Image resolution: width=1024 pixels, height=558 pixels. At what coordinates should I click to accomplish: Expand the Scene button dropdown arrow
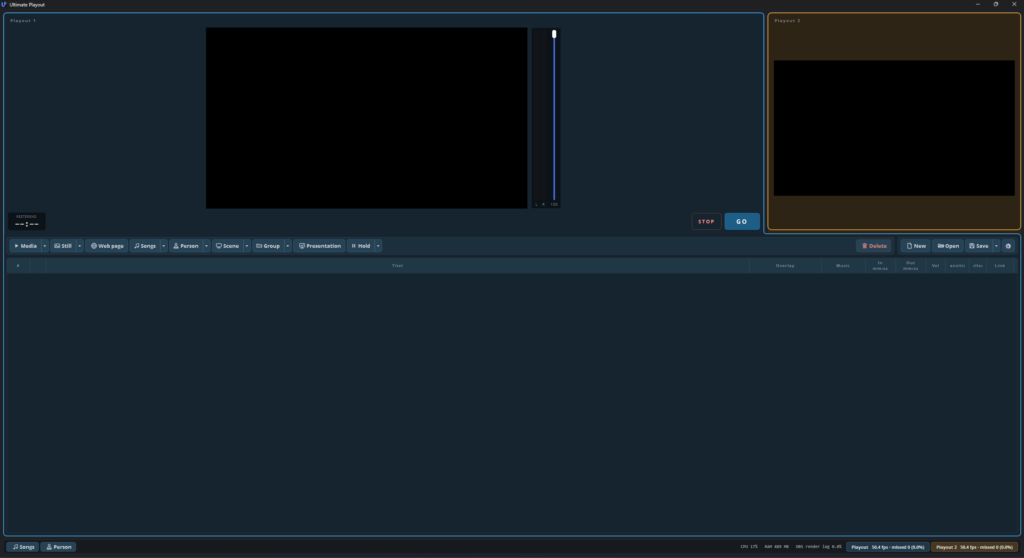click(x=247, y=246)
